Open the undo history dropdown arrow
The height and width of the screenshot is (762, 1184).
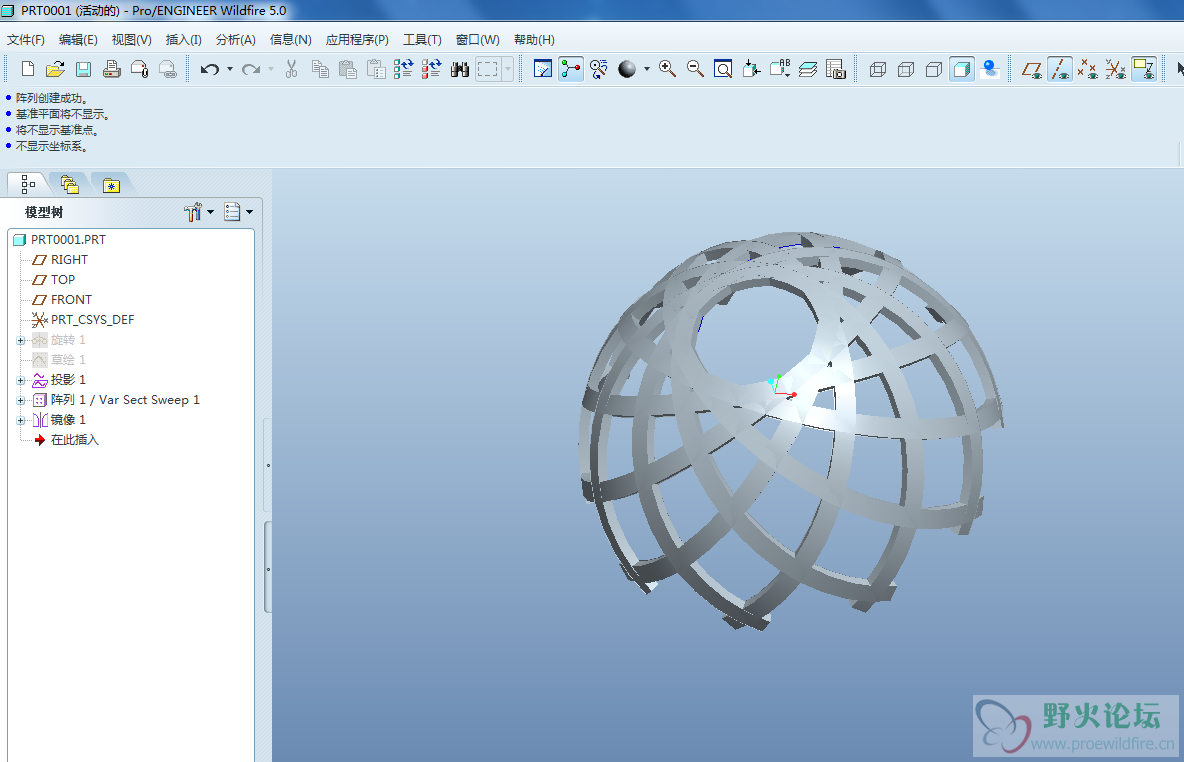tap(230, 69)
